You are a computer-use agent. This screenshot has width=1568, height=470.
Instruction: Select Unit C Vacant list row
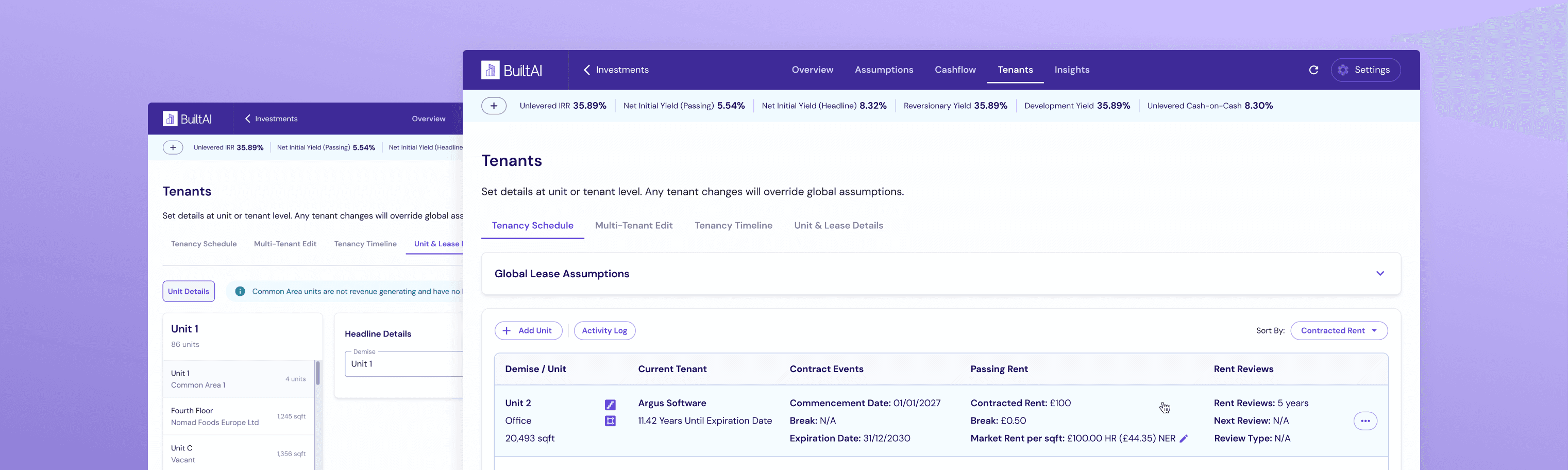coord(239,454)
